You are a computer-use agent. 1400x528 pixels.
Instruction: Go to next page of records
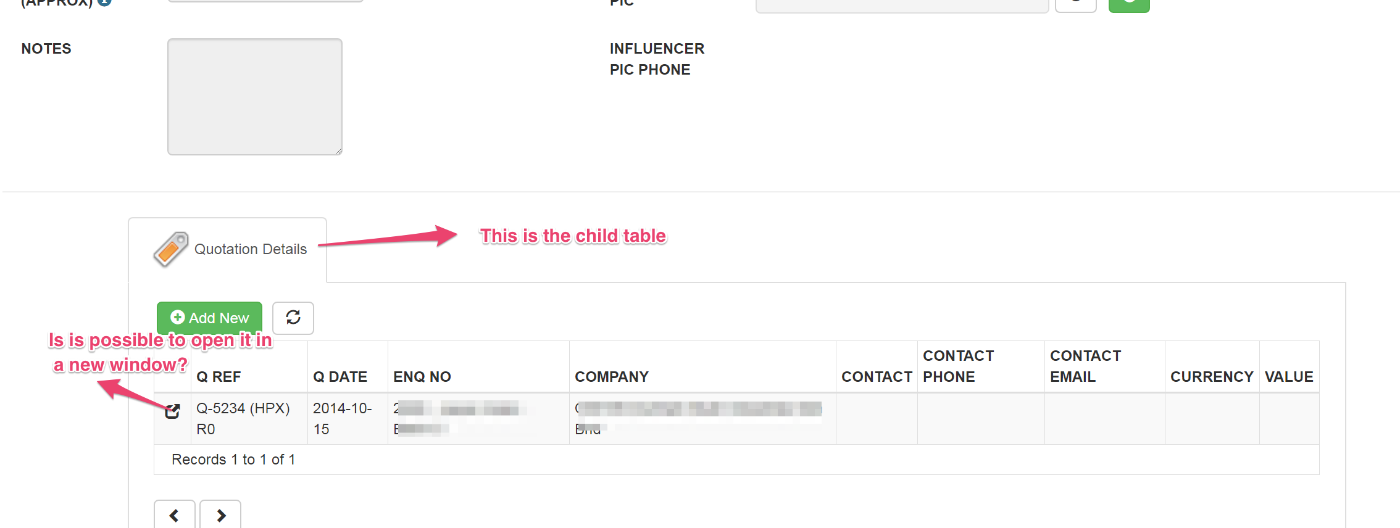[x=221, y=515]
